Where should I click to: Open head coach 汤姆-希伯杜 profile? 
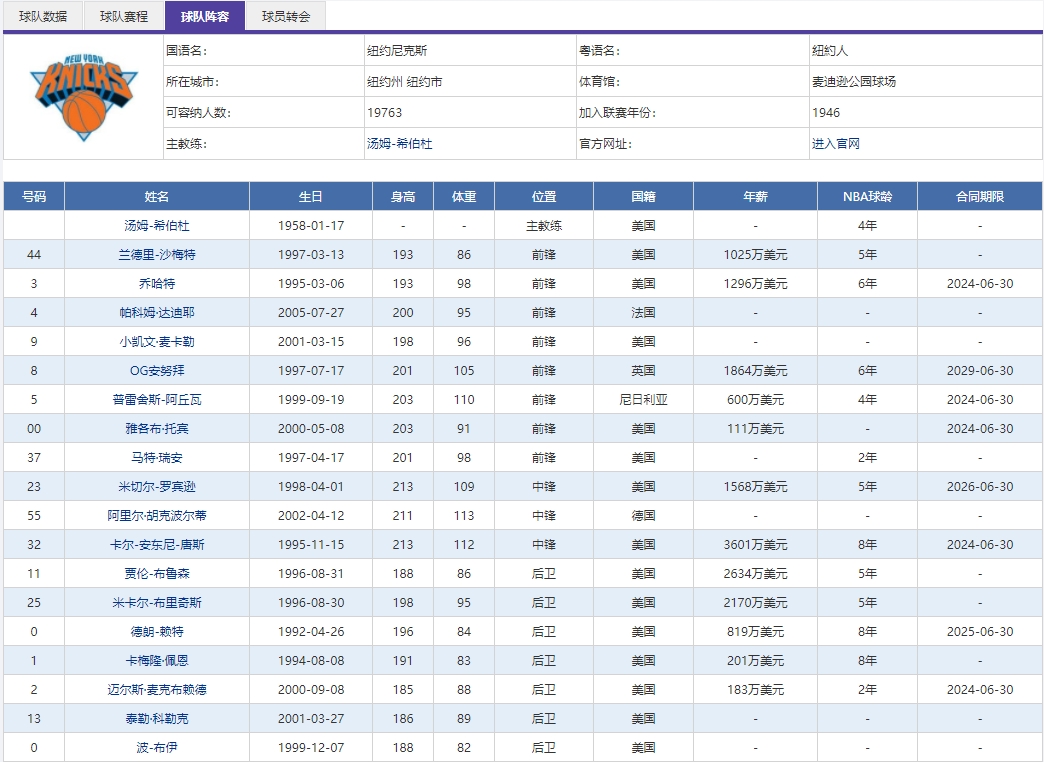tap(160, 225)
